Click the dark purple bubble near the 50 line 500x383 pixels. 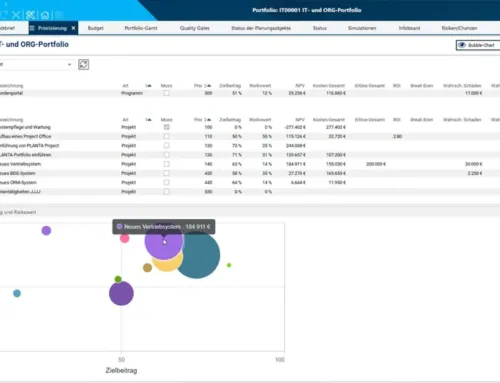pos(121,293)
